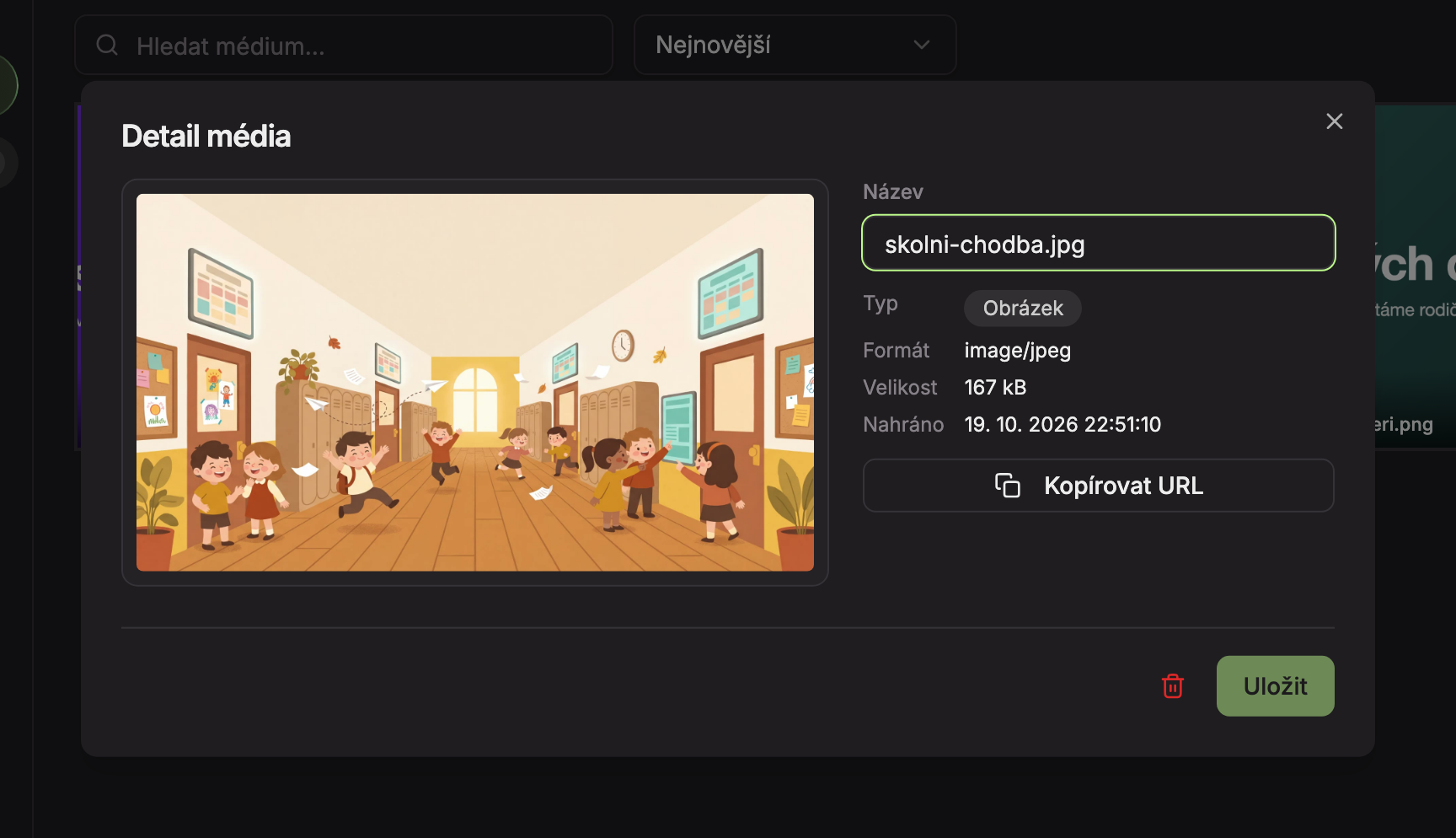Click the magnifier icon in search bar
The height and width of the screenshot is (838, 1456).
pos(107,45)
